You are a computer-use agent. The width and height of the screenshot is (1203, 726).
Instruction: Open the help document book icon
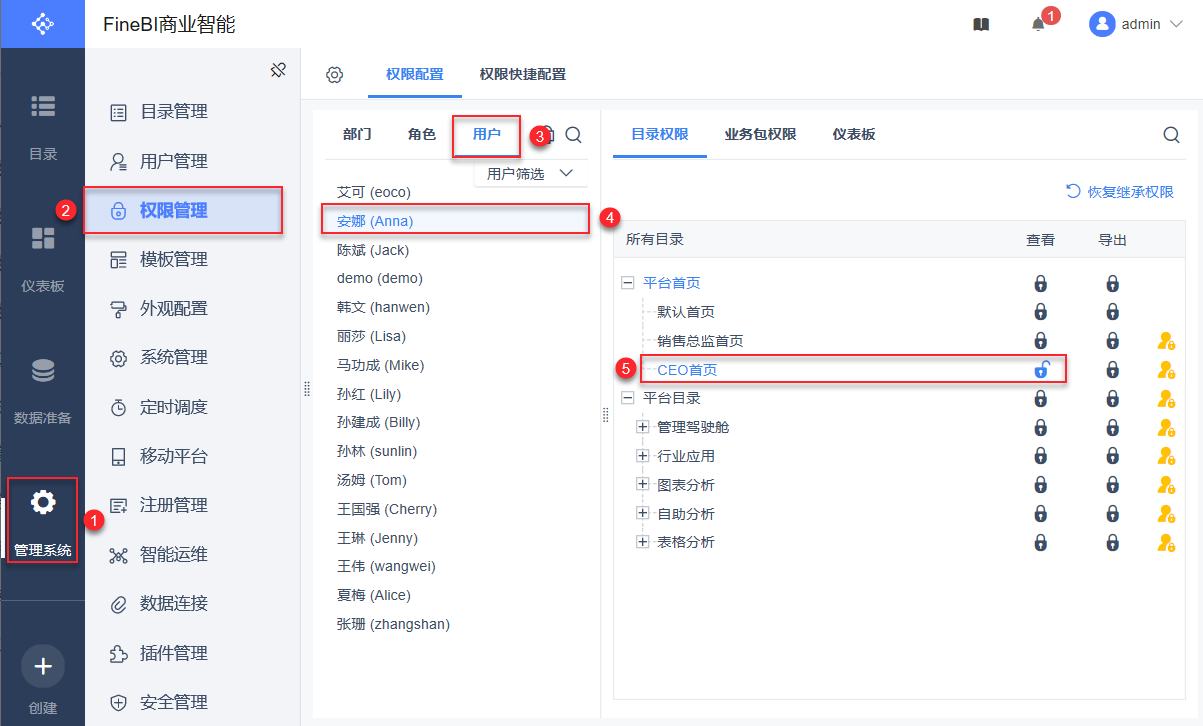(x=981, y=25)
